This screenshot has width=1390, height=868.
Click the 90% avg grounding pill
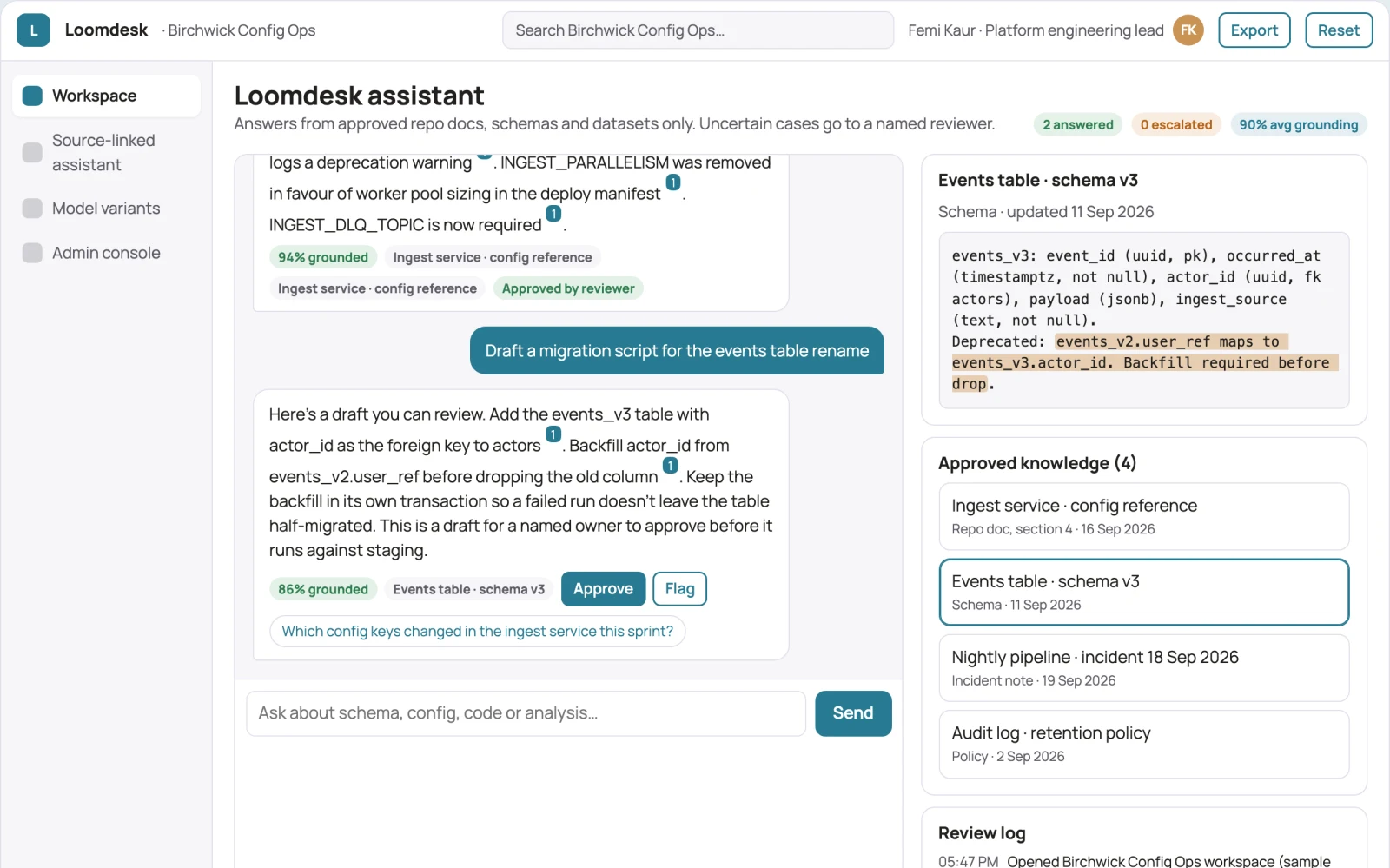(1298, 124)
